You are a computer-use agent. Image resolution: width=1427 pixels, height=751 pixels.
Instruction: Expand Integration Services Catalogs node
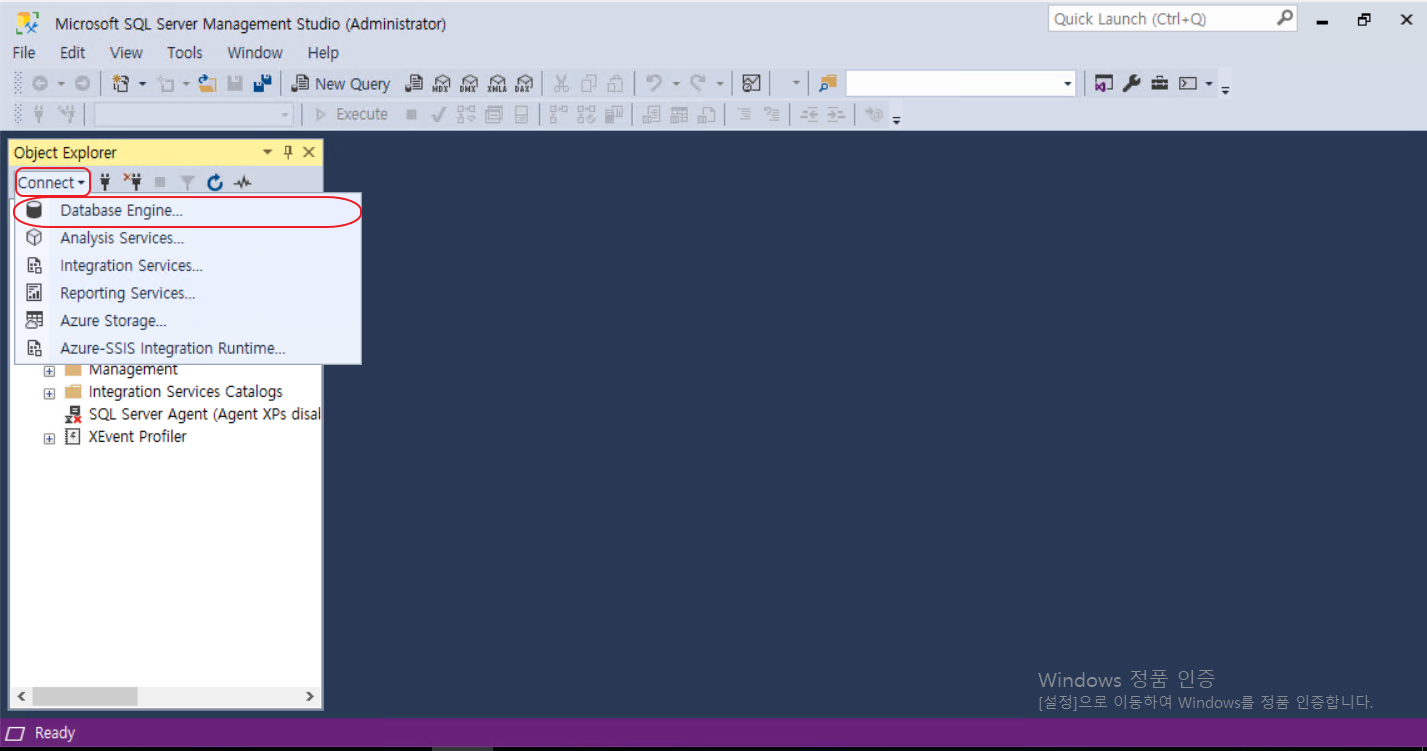coord(49,393)
